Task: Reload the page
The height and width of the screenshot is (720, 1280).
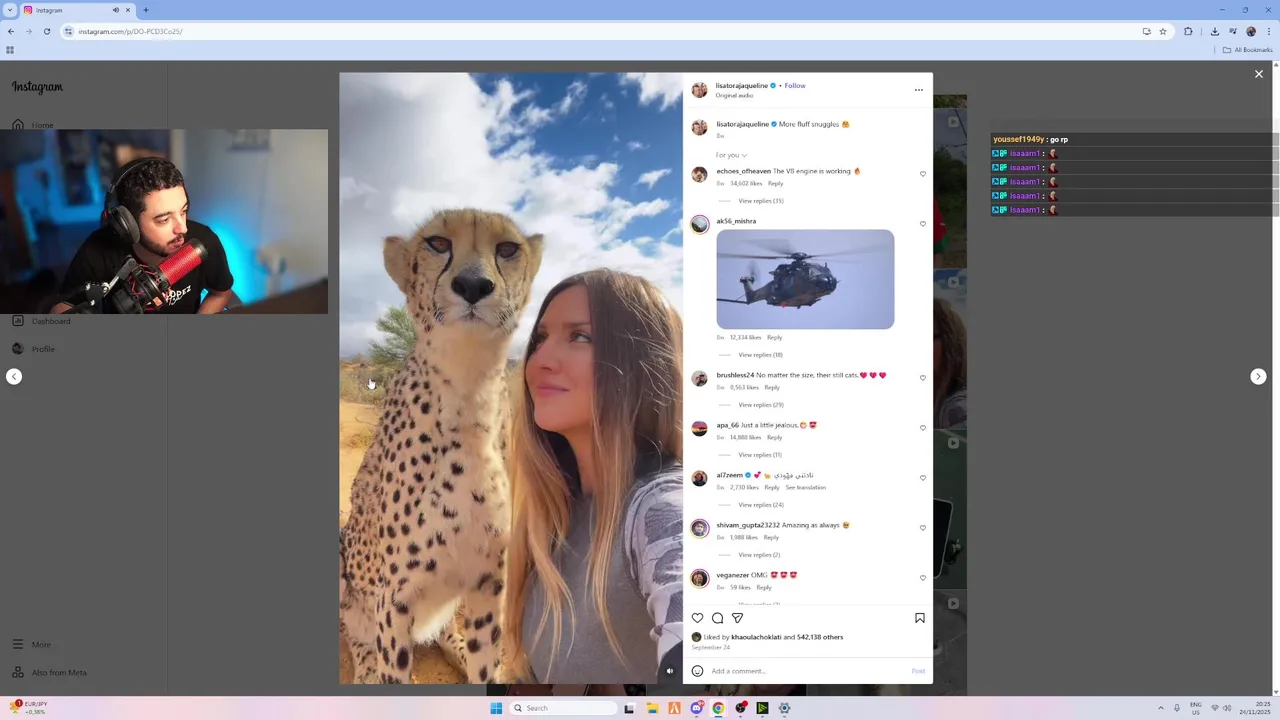Action: [46, 31]
